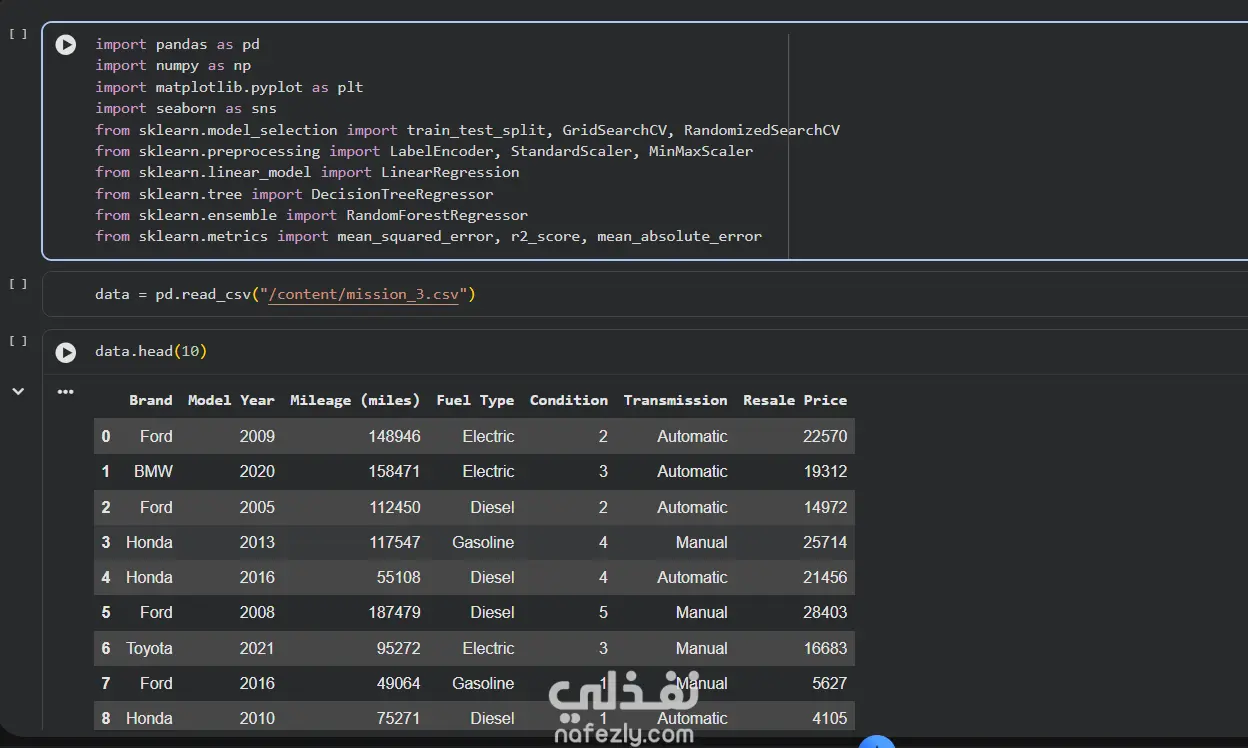The width and height of the screenshot is (1248, 748).
Task: Select model year 2013 cell
Action: (257, 542)
